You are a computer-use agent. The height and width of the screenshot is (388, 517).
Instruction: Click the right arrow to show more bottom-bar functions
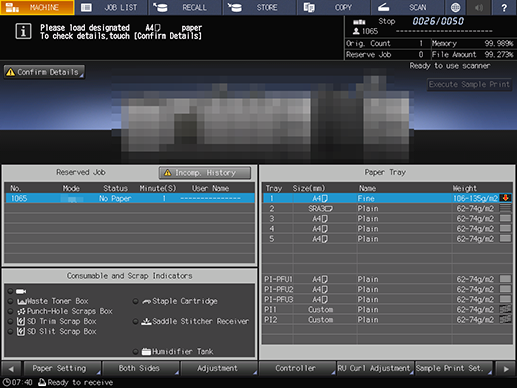click(506, 369)
